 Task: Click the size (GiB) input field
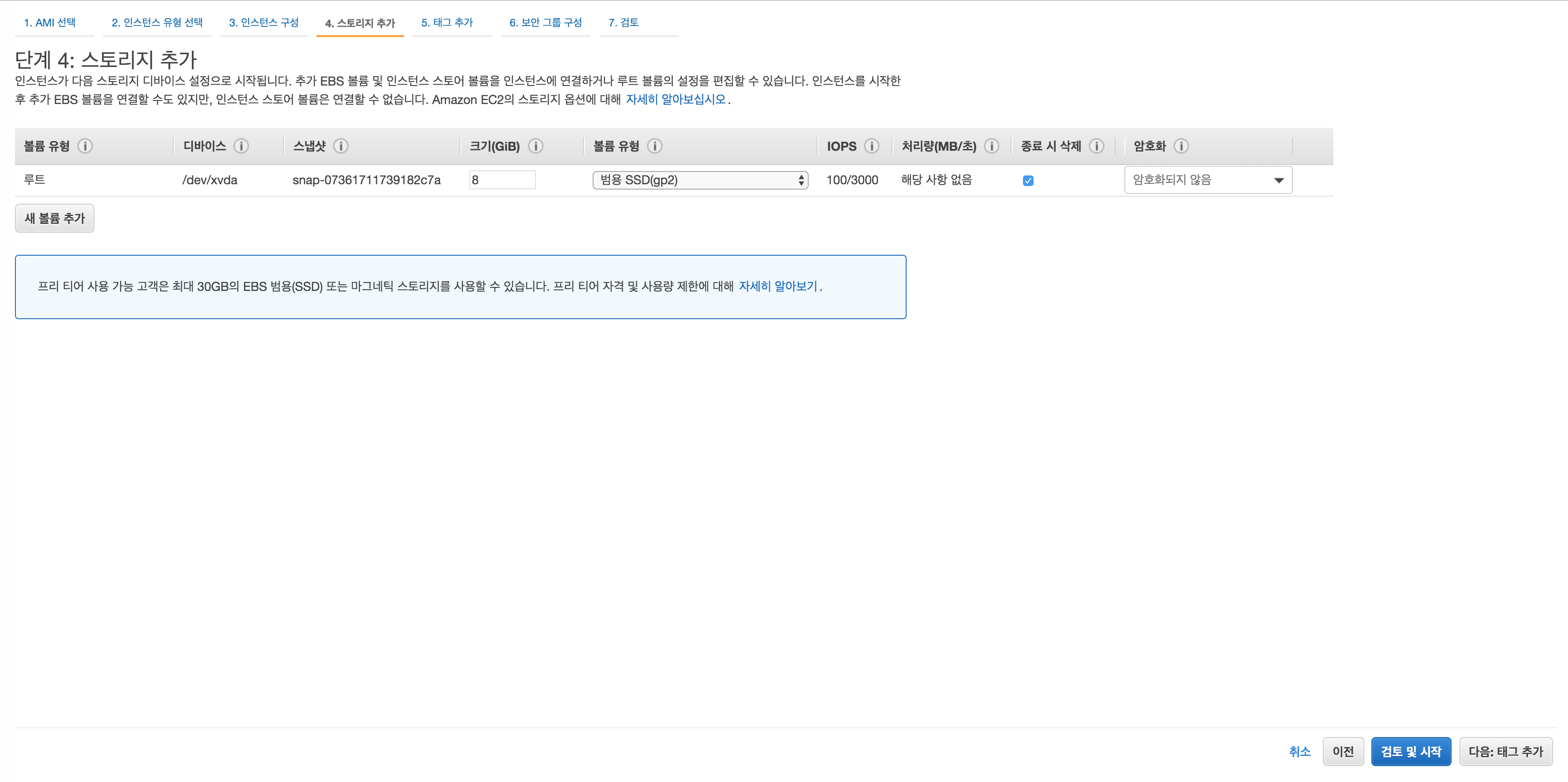pyautogui.click(x=501, y=180)
